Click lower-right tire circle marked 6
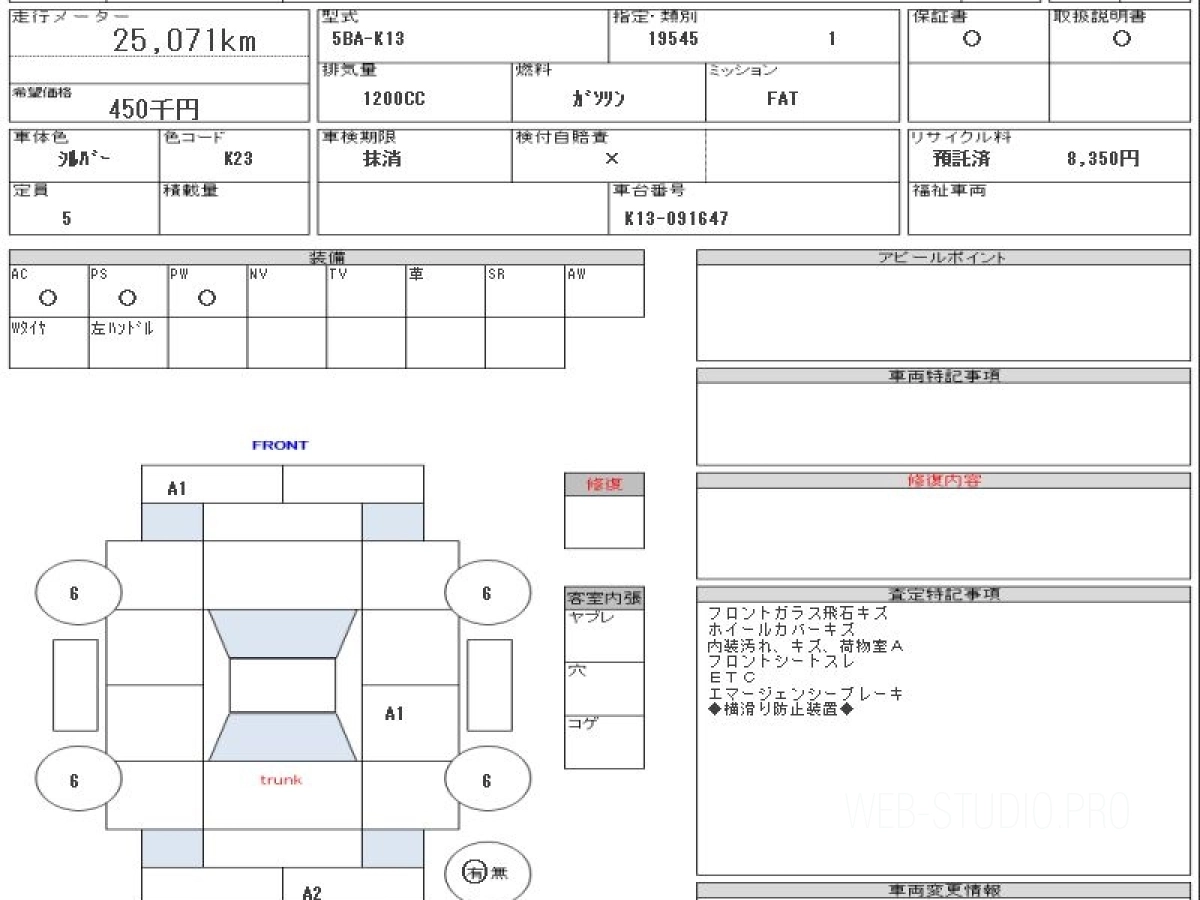This screenshot has width=1200, height=900. (x=487, y=780)
